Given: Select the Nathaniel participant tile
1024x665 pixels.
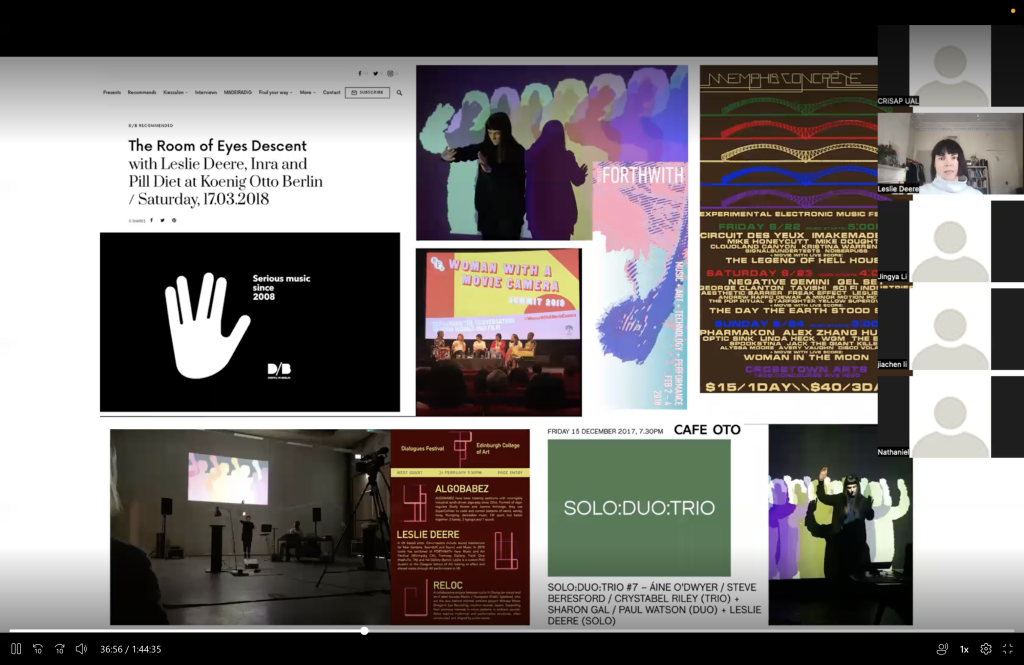Looking at the screenshot, I should tap(950, 416).
